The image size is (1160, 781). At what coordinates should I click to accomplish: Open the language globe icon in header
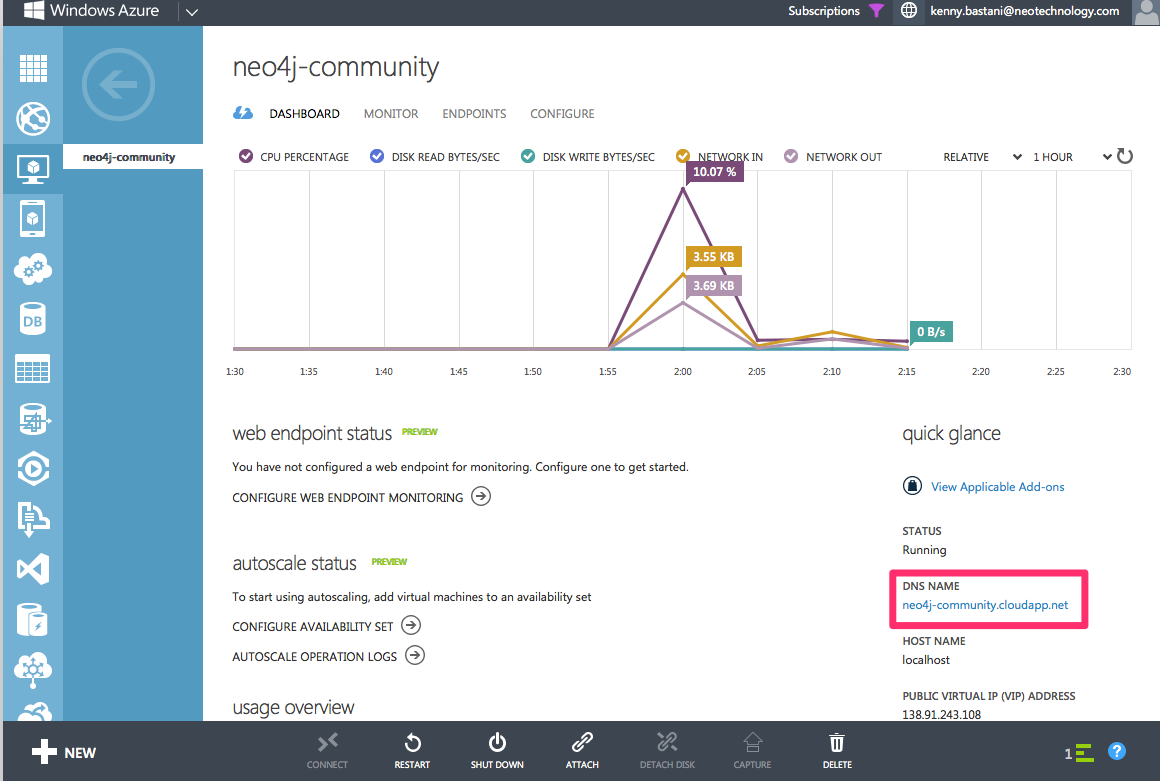909,10
